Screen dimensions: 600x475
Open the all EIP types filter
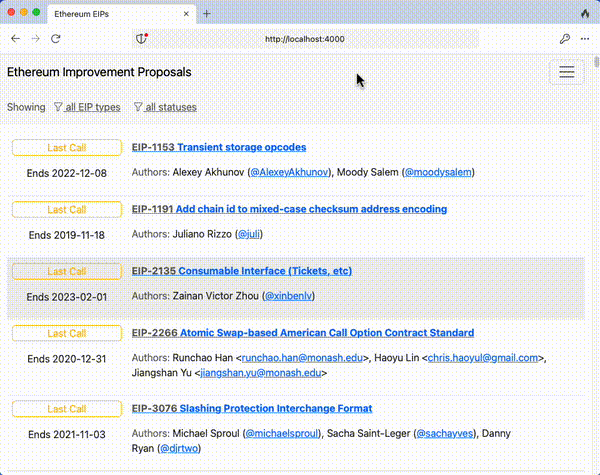tap(87, 107)
